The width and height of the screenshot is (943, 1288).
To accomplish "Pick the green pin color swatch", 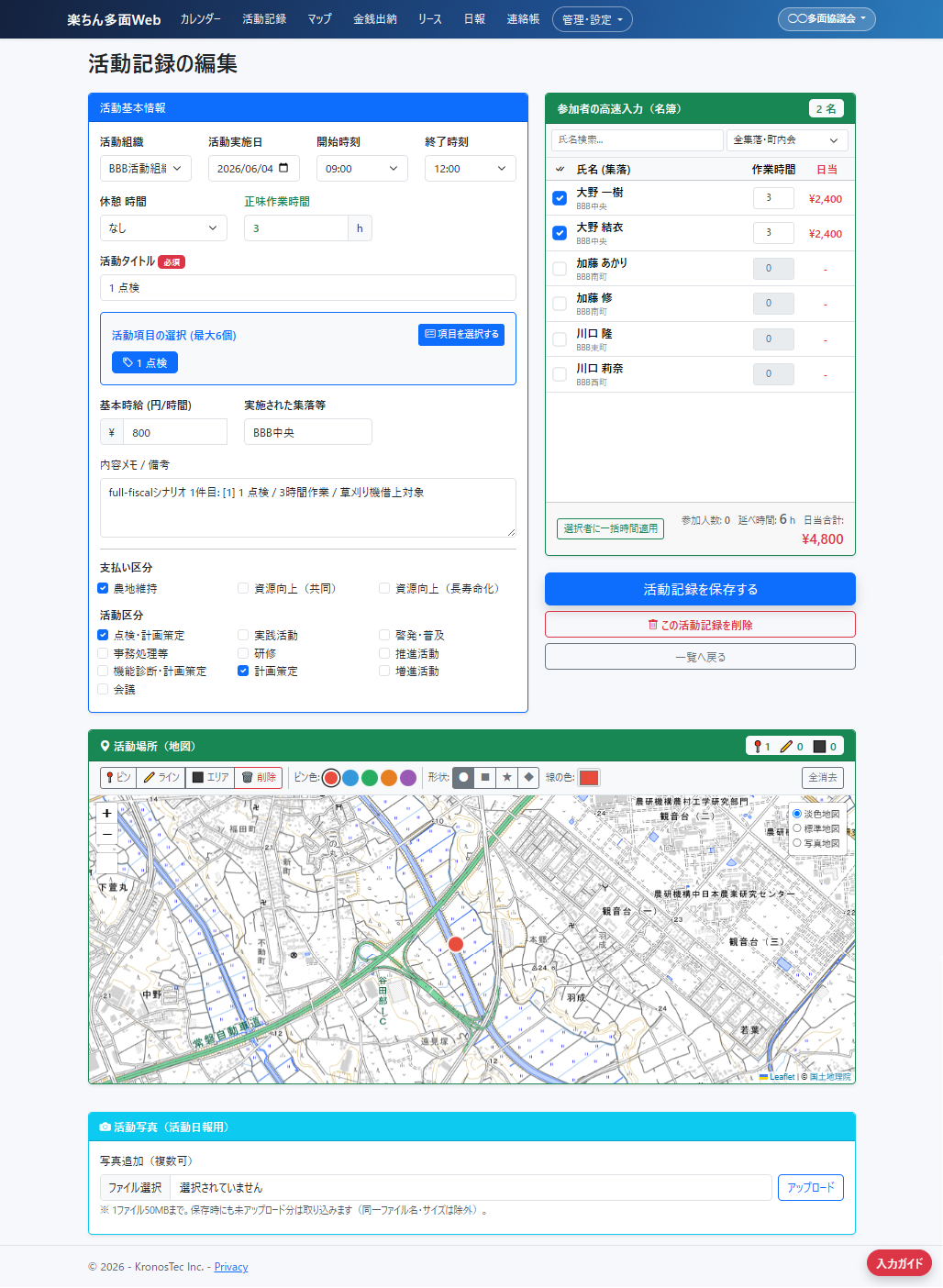I will pos(370,778).
